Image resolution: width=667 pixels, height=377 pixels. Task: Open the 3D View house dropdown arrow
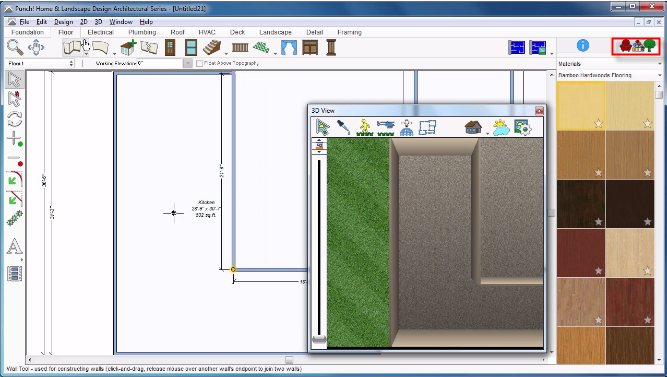pos(487,133)
